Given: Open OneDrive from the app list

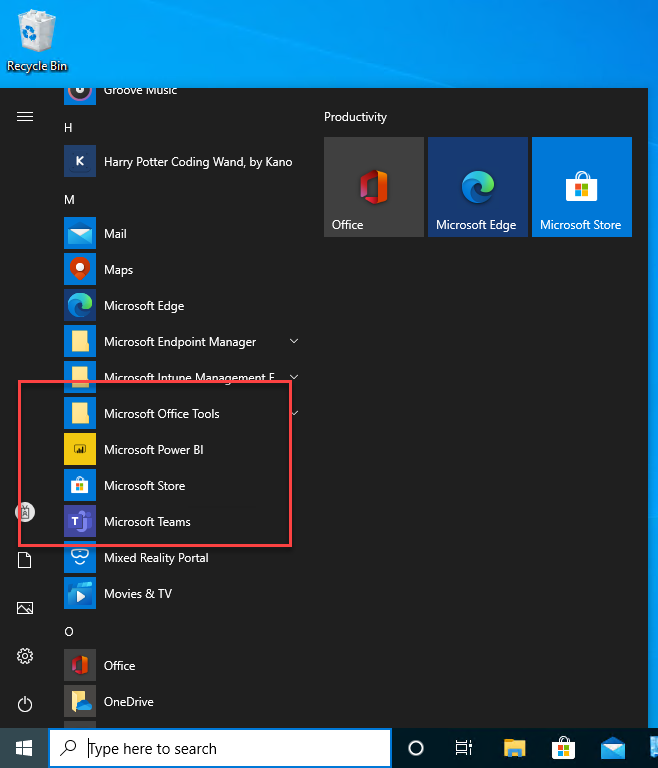Looking at the screenshot, I should coord(181,701).
